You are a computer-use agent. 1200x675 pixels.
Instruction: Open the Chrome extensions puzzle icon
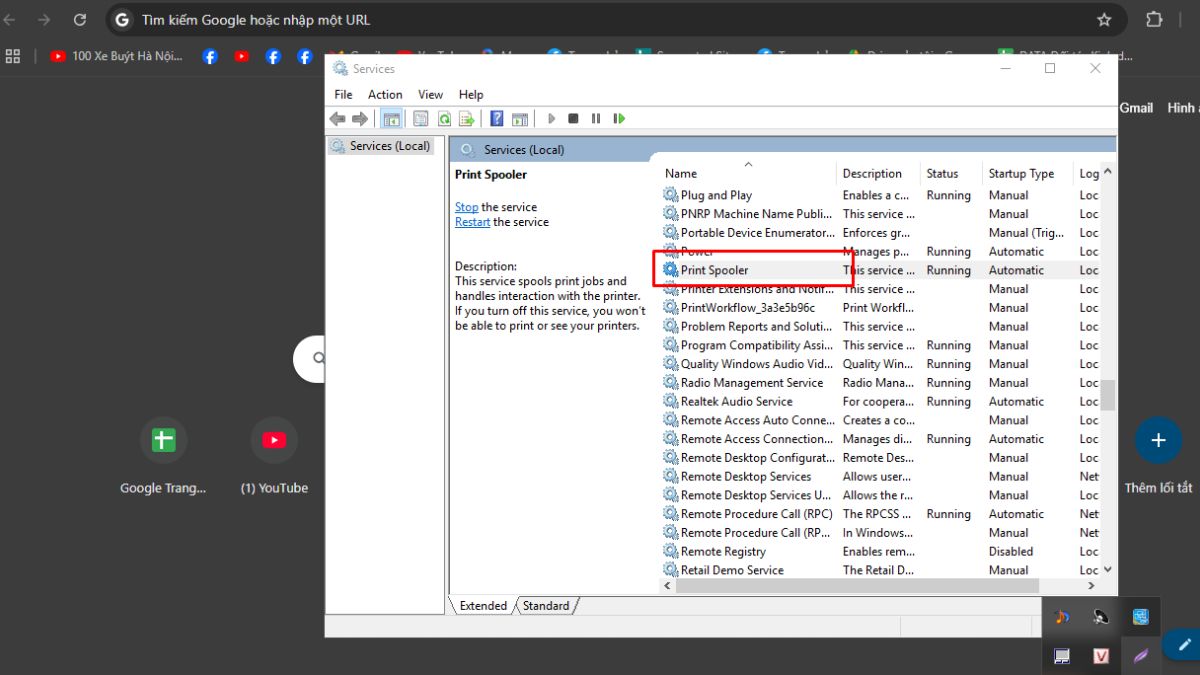pos(1154,19)
